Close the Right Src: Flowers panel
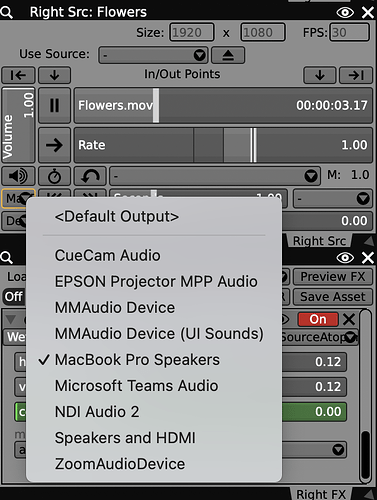 368,13
